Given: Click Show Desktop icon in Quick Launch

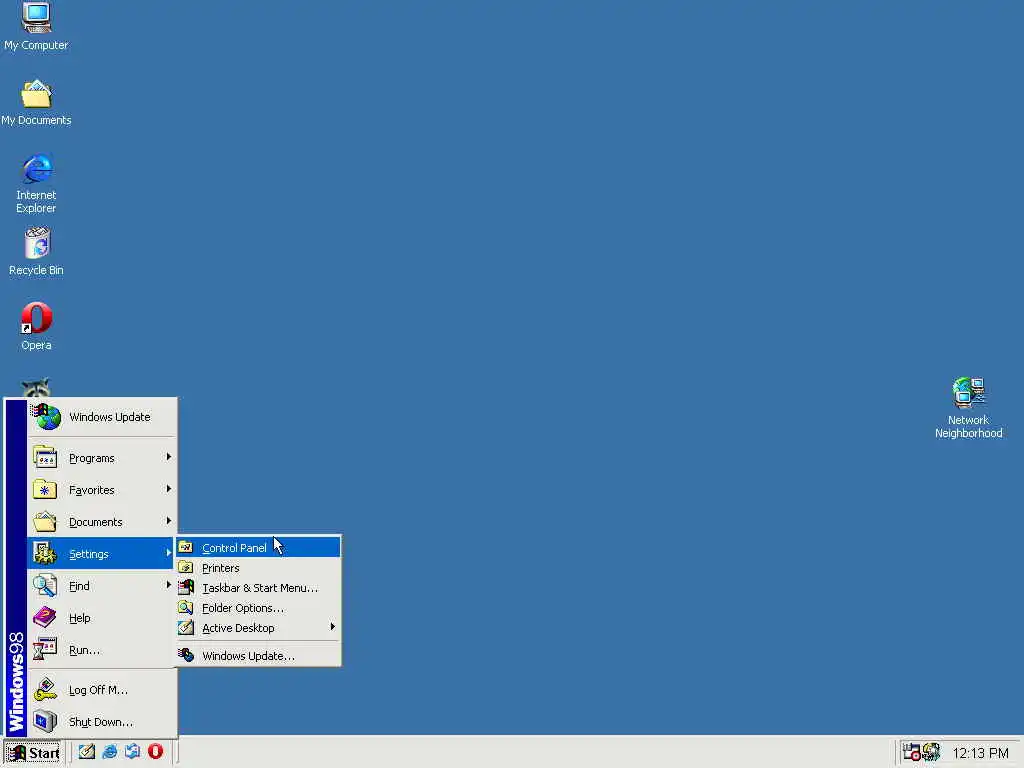Looking at the screenshot, I should point(86,752).
